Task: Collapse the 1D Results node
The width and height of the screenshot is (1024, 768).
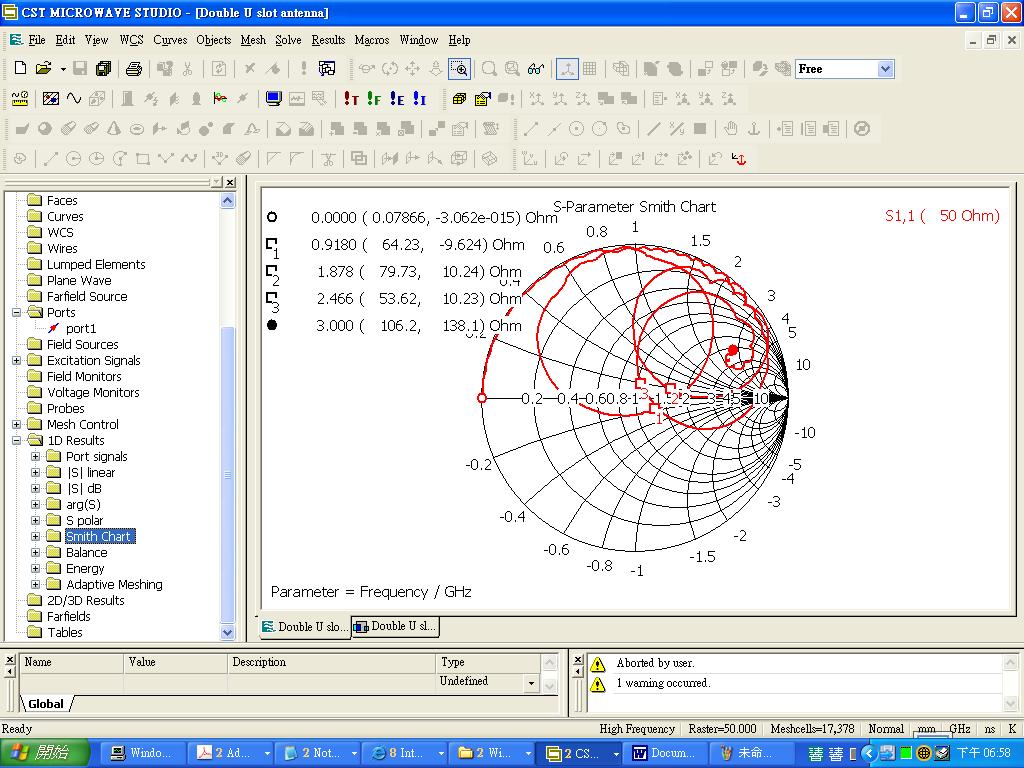Action: point(17,440)
